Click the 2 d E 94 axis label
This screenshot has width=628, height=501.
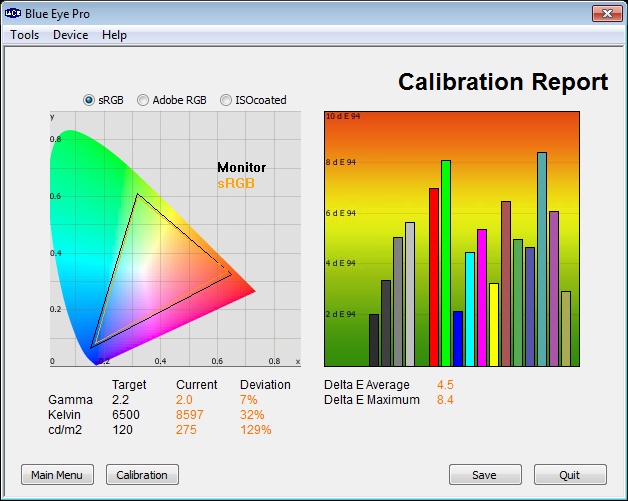(x=340, y=314)
